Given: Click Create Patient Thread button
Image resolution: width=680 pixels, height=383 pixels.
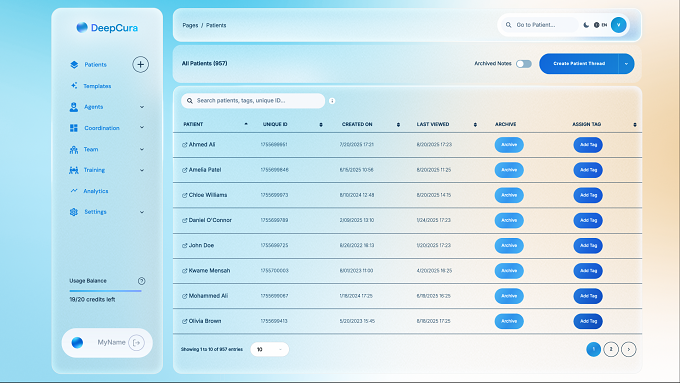Looking at the screenshot, I should point(579,64).
